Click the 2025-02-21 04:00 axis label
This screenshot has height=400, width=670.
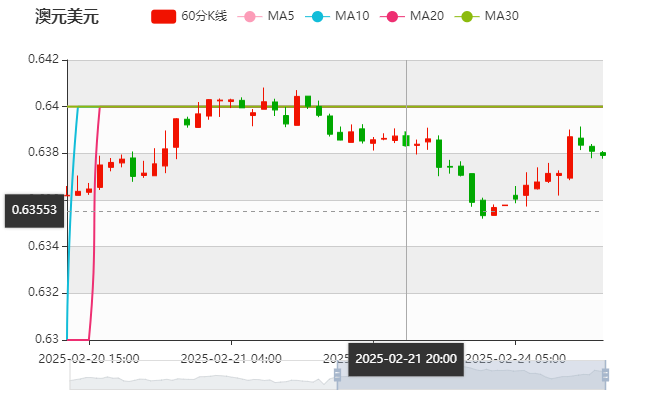coord(231,359)
